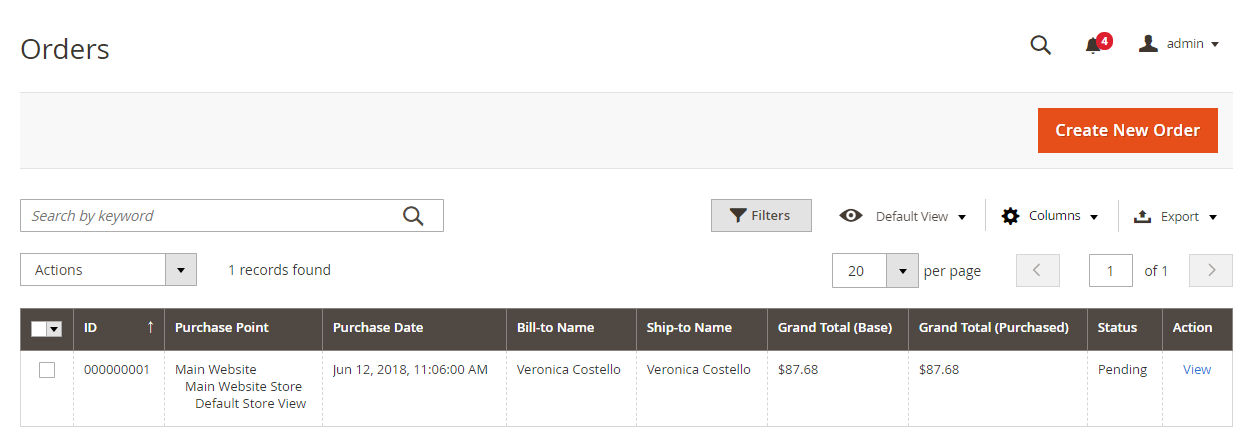1250x445 pixels.
Task: Open the Export options dropdown
Action: click(1175, 216)
